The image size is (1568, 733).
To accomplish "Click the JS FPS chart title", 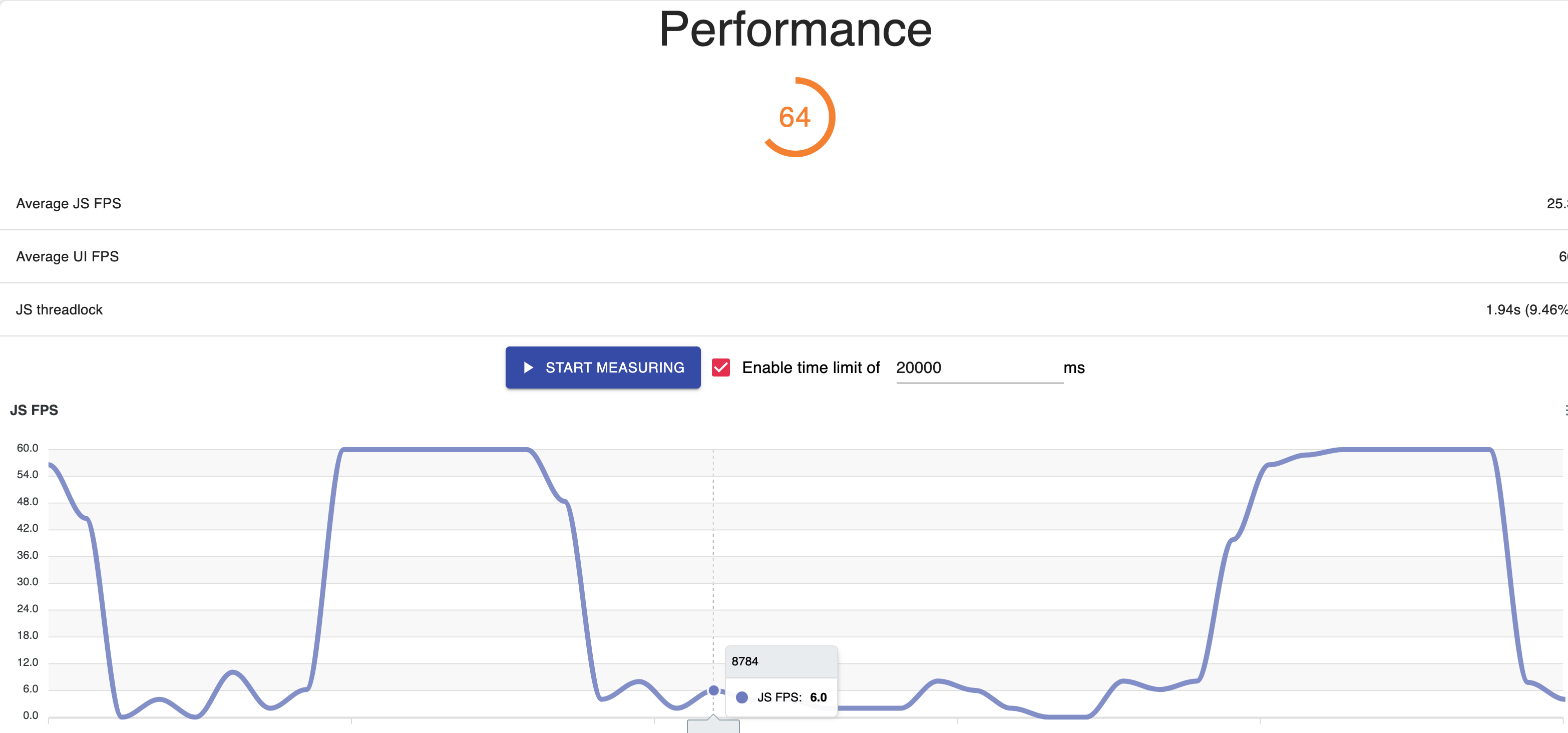I will [34, 410].
